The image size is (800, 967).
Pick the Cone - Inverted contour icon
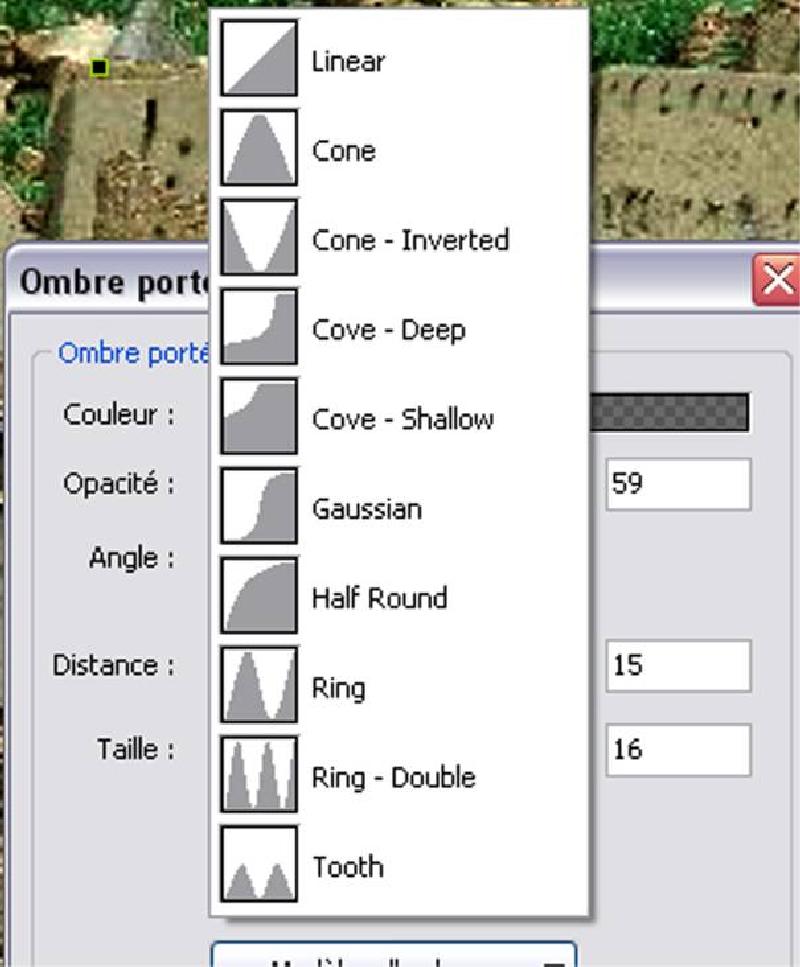click(259, 237)
